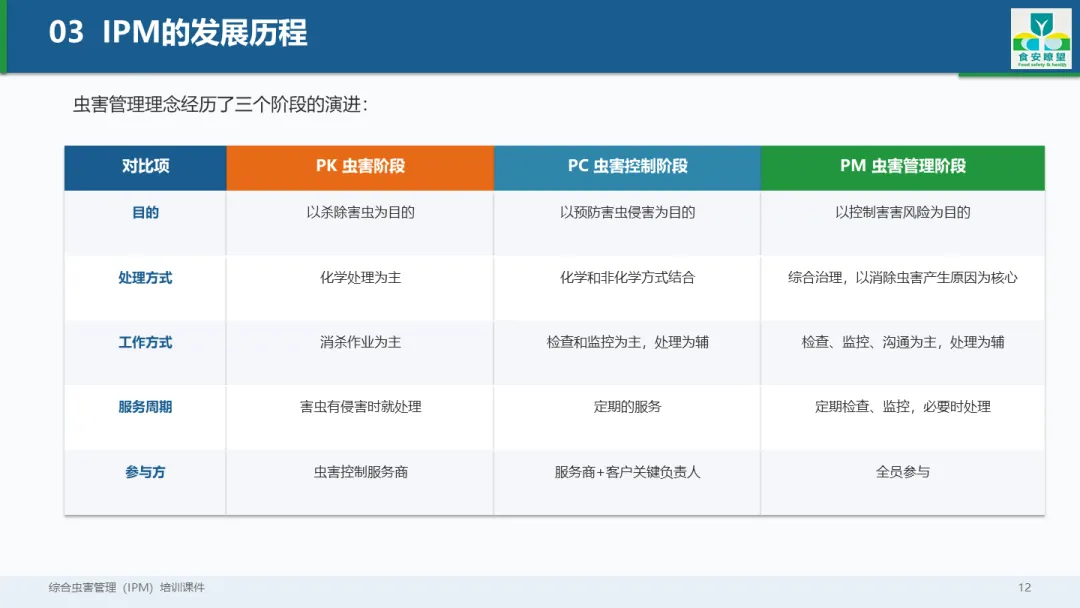Click the food safety logo icon

coord(1041,39)
